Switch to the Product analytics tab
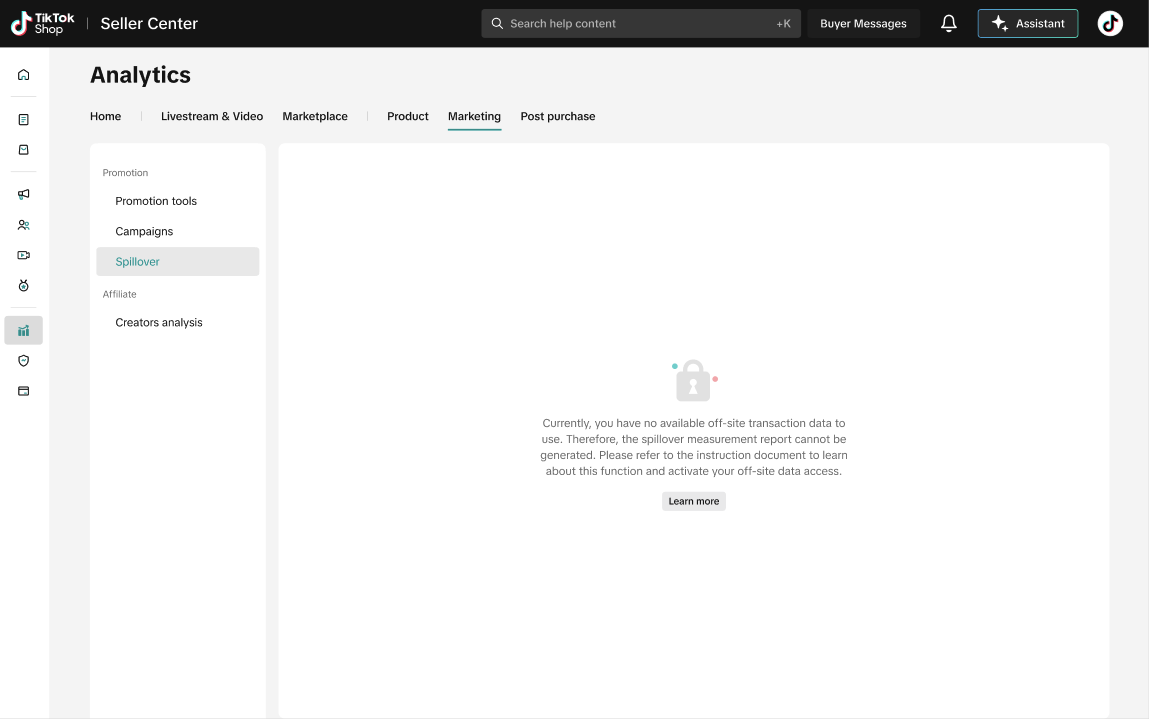 pyautogui.click(x=408, y=117)
